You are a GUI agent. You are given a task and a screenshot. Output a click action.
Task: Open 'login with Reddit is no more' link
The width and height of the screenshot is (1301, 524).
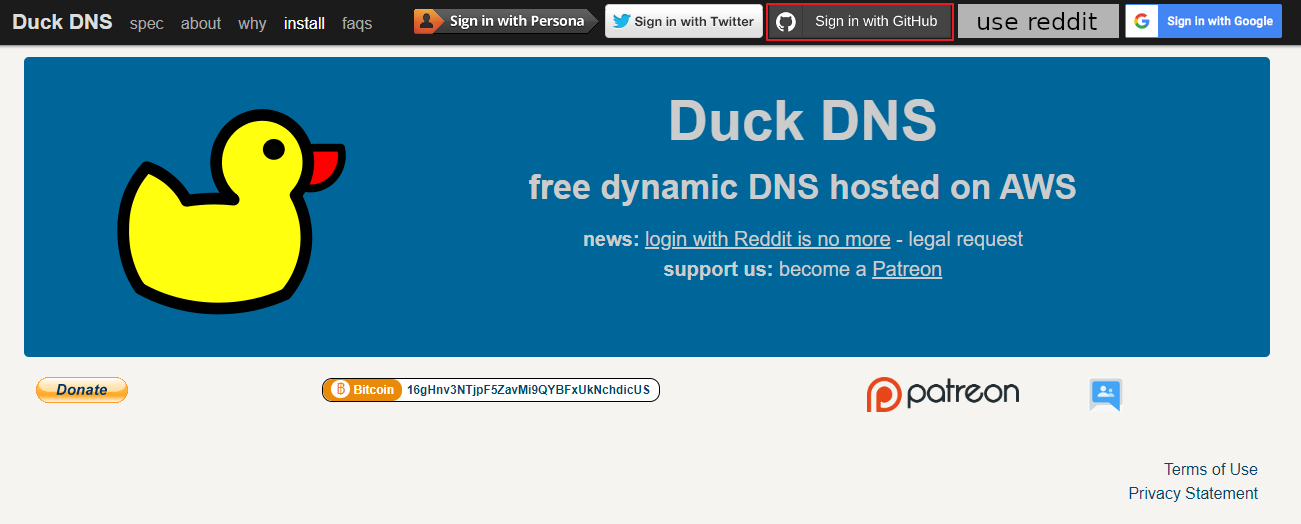point(767,239)
